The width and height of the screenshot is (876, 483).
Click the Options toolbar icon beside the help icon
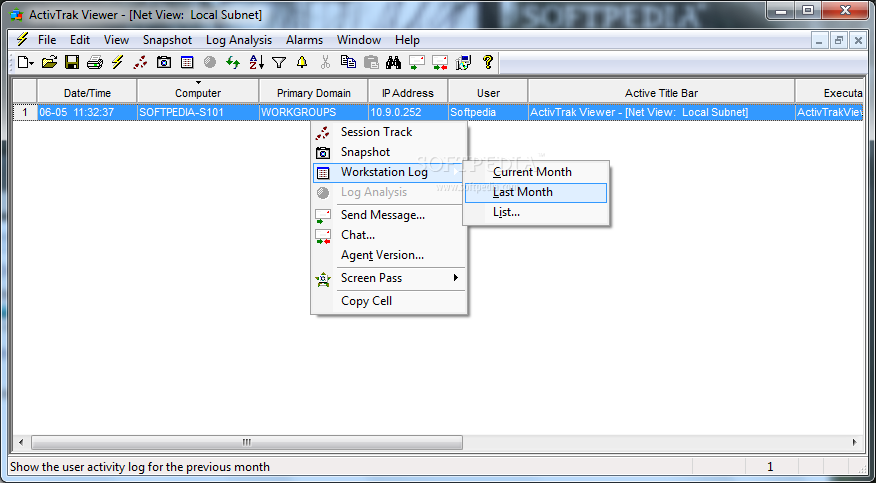point(464,62)
